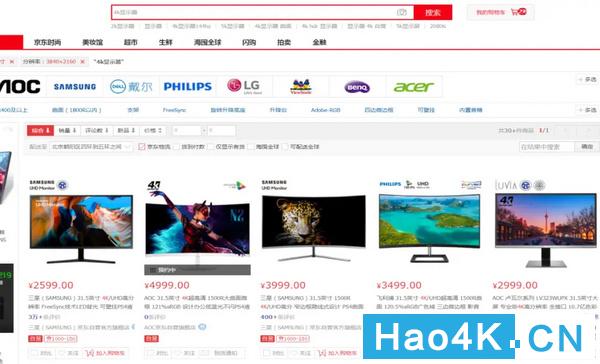Filter by Philips brand logo
This screenshot has height=364, width=600.
point(188,87)
